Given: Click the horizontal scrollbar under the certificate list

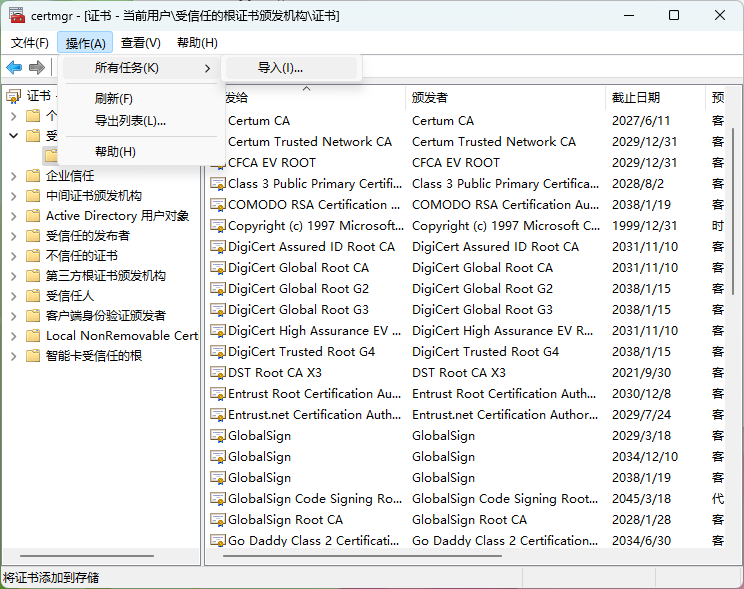Looking at the screenshot, I should click(362, 555).
